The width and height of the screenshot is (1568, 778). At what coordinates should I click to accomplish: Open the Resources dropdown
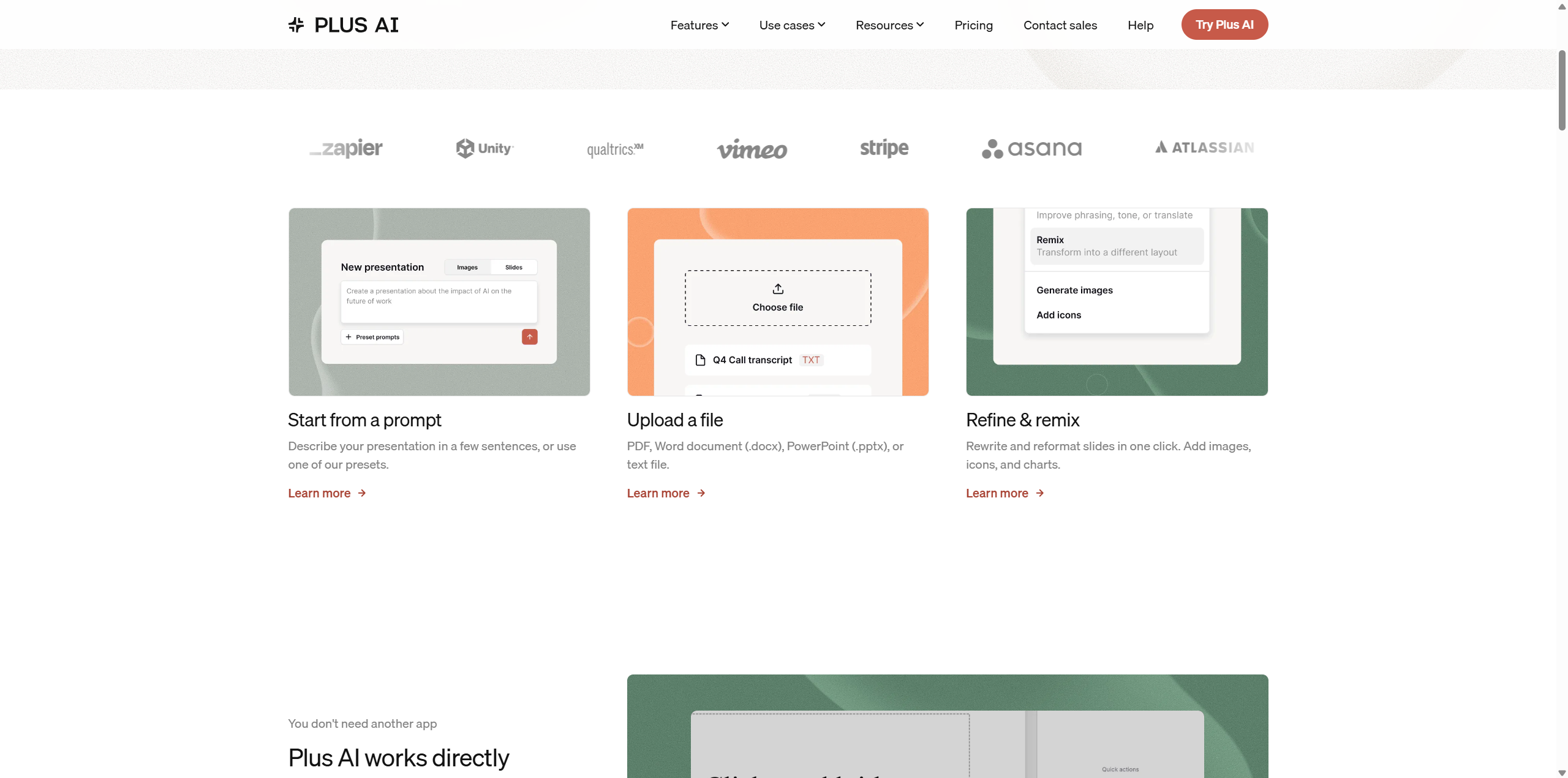click(889, 25)
